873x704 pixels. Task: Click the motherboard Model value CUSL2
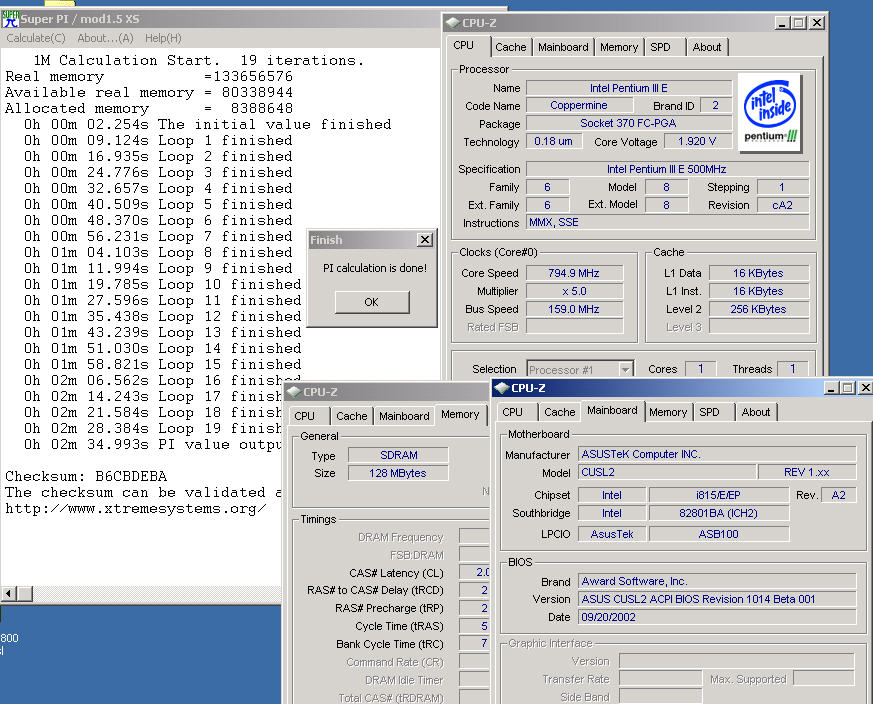(667, 472)
